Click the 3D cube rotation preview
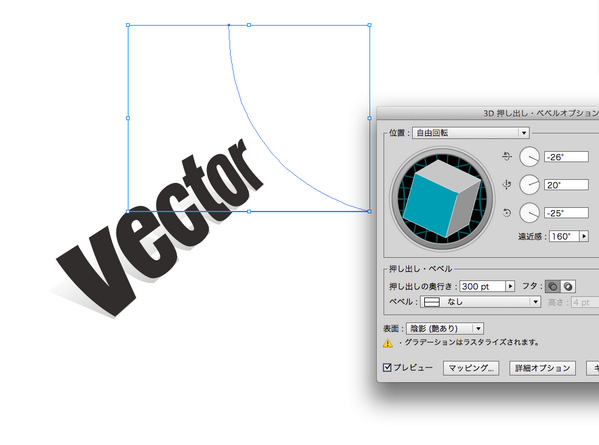Screen dimensions: 599x445 click(442, 199)
